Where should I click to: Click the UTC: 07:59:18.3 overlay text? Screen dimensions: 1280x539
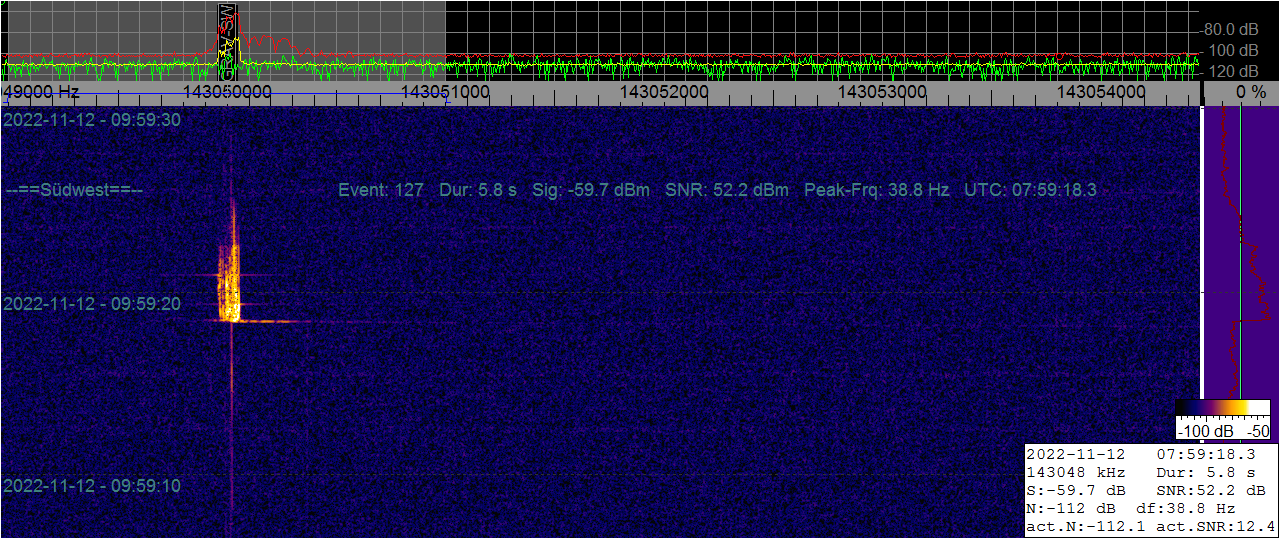[1030, 190]
